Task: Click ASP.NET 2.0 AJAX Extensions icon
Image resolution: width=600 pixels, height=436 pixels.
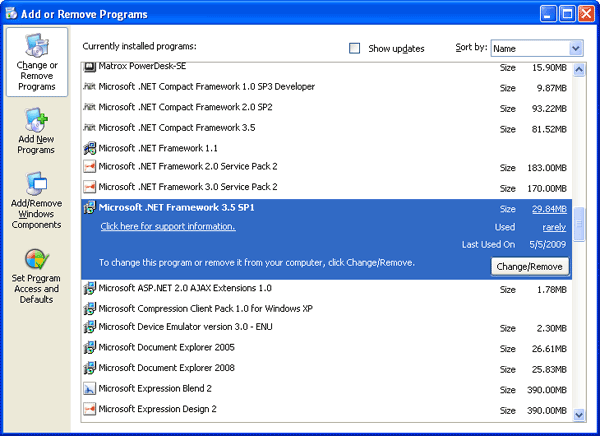Action: [90, 288]
